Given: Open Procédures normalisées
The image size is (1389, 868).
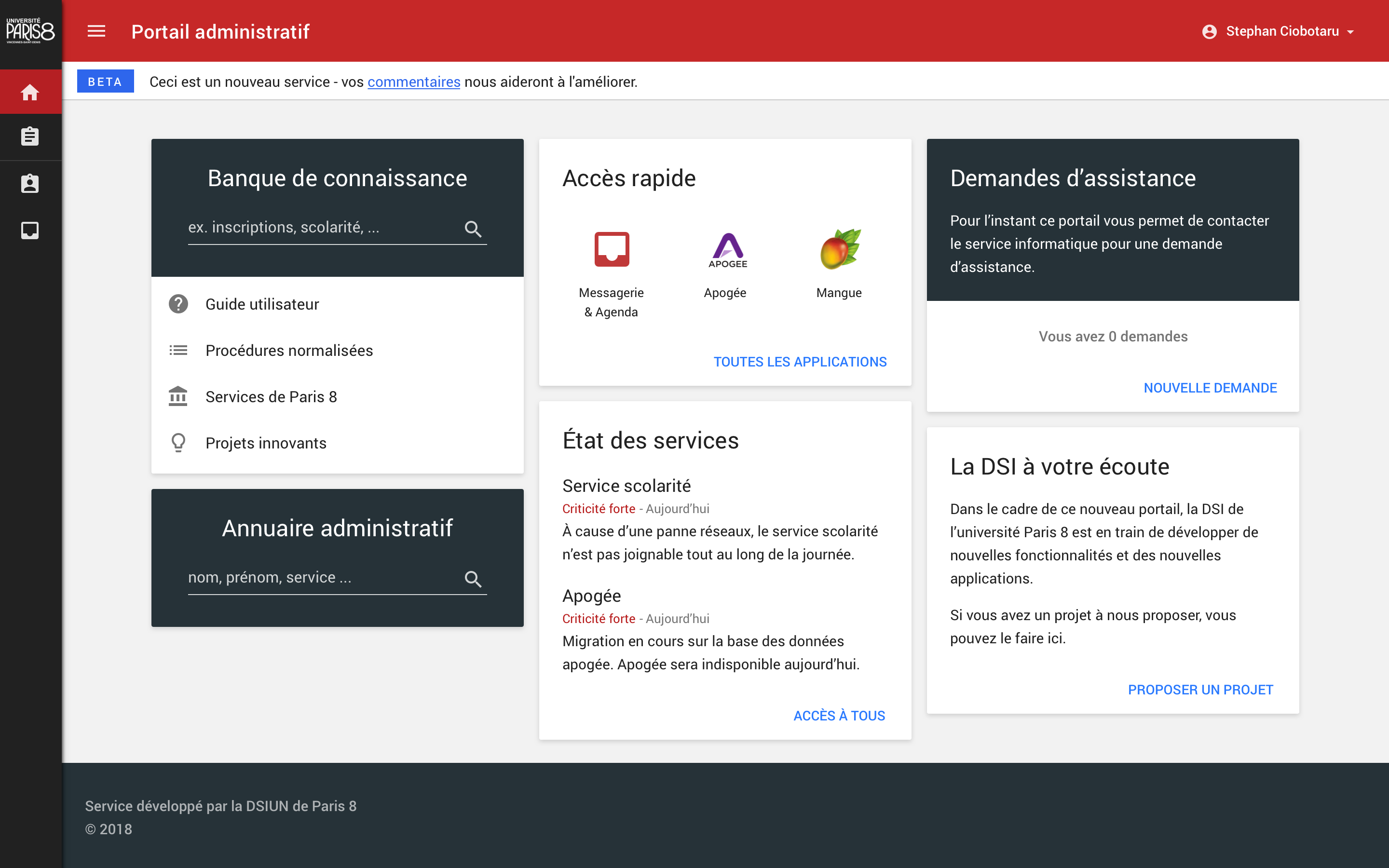Looking at the screenshot, I should (289, 350).
